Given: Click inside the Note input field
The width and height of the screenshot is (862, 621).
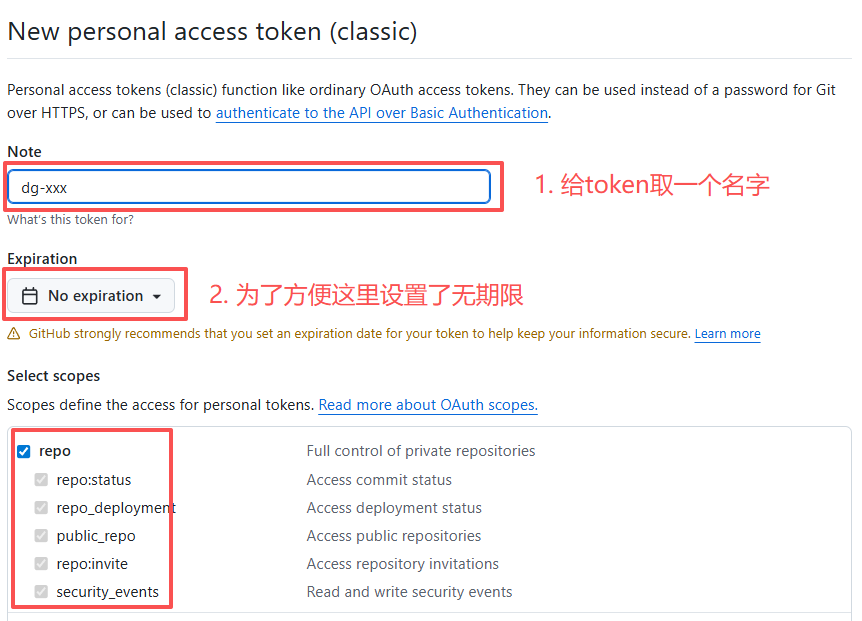Looking at the screenshot, I should point(250,186).
